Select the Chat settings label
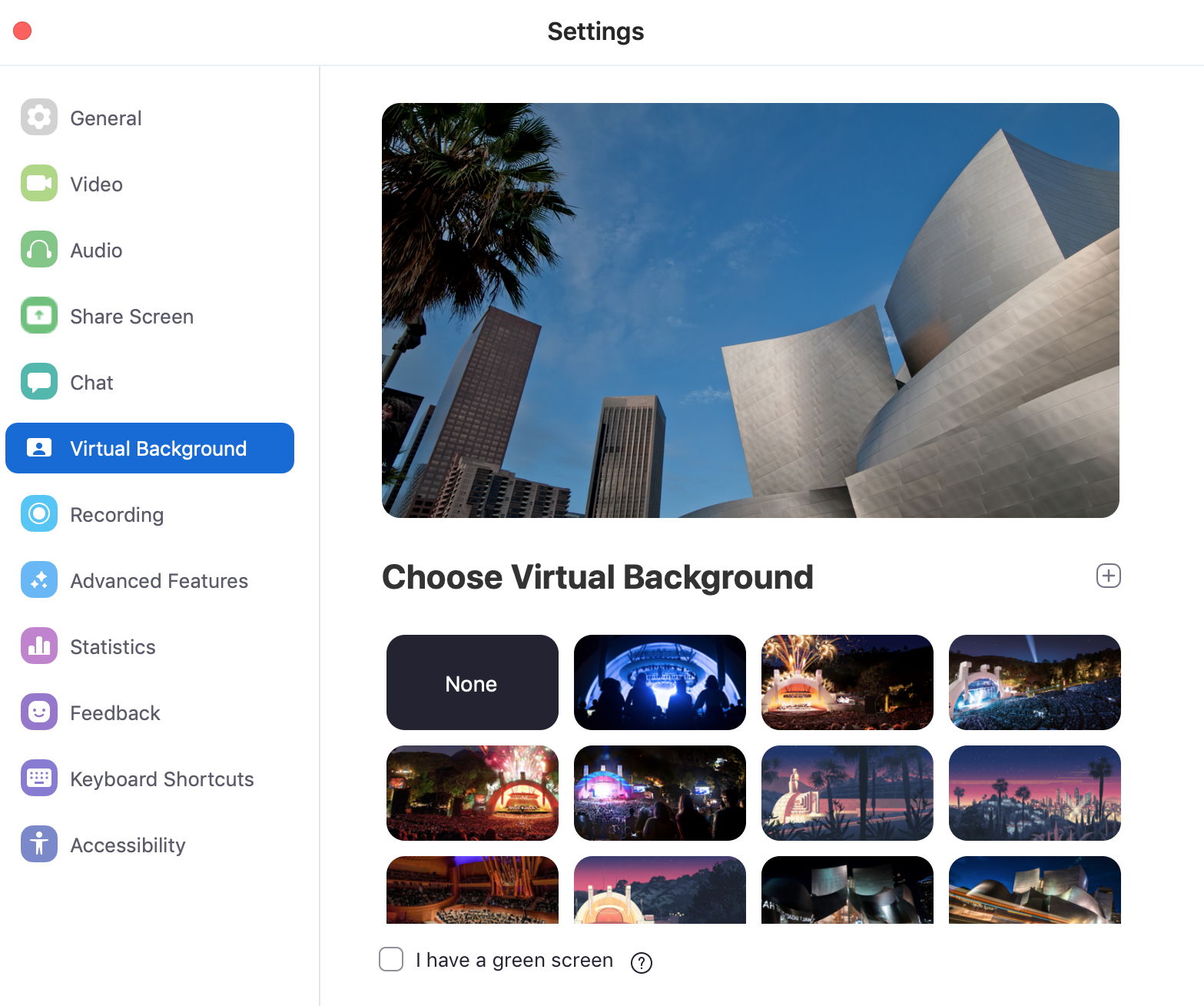Viewport: 1204px width, 1006px height. 91,383
